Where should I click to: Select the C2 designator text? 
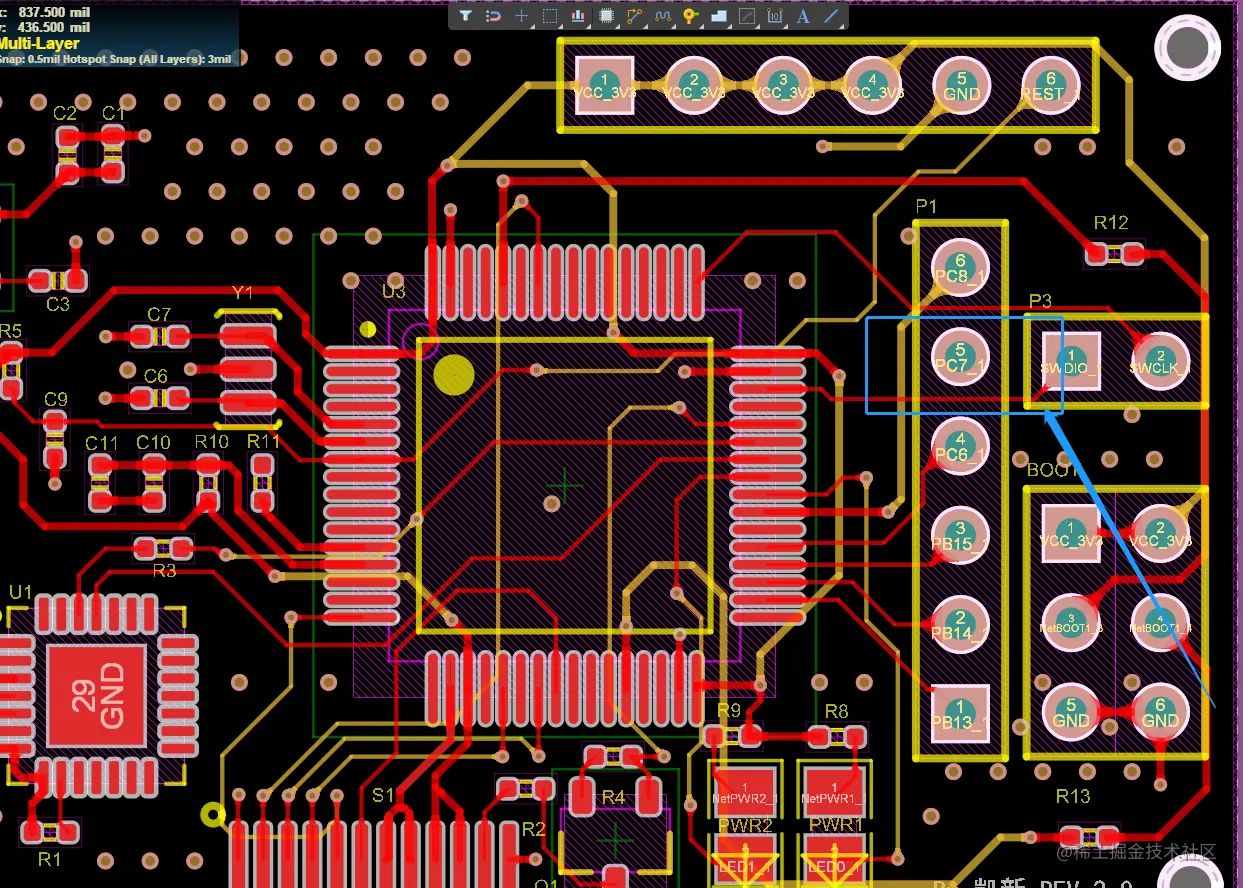(x=65, y=114)
